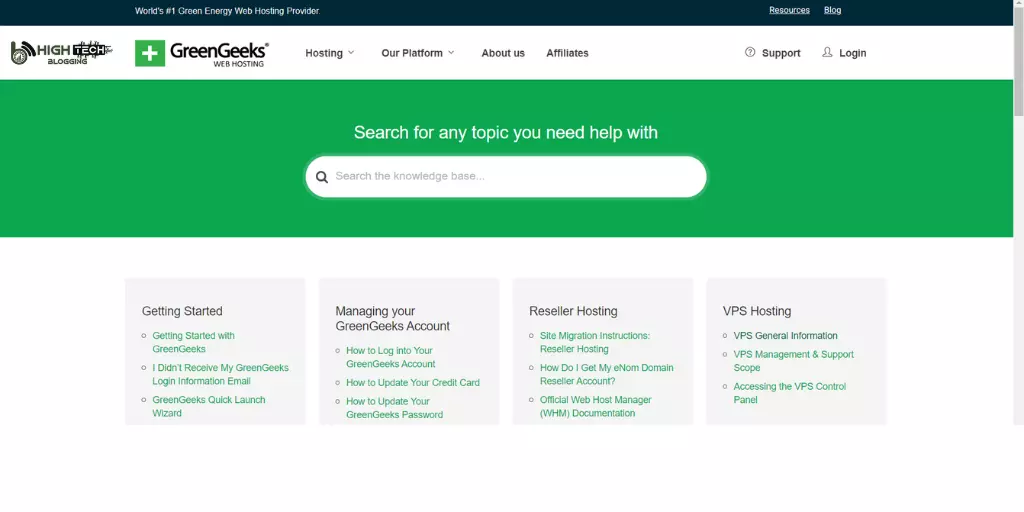Click the page vertical scrollbar thumb
The width and height of the screenshot is (1024, 512).
[1018, 62]
